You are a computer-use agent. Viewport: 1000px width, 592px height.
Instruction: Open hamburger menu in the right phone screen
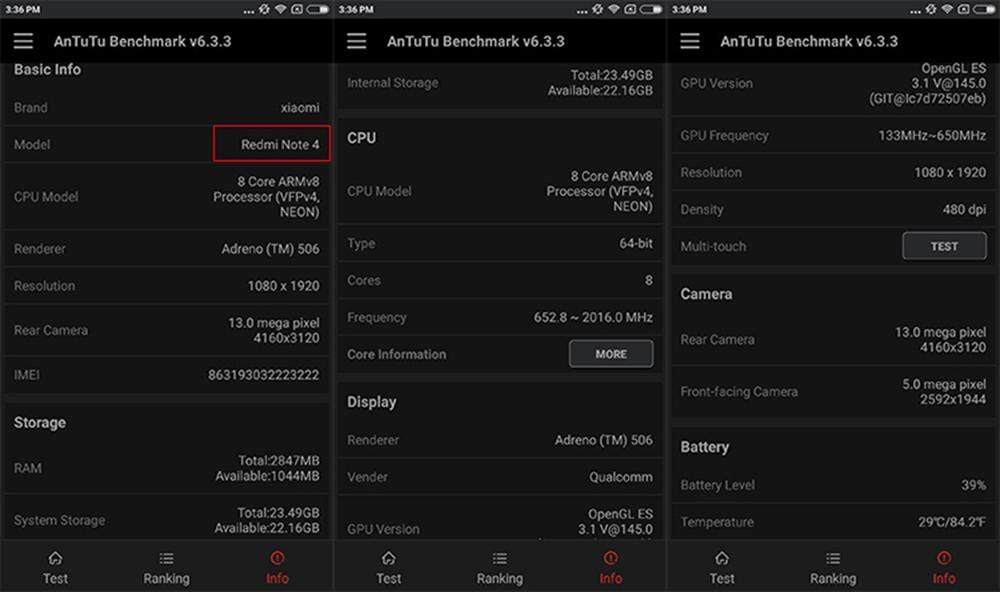point(690,42)
